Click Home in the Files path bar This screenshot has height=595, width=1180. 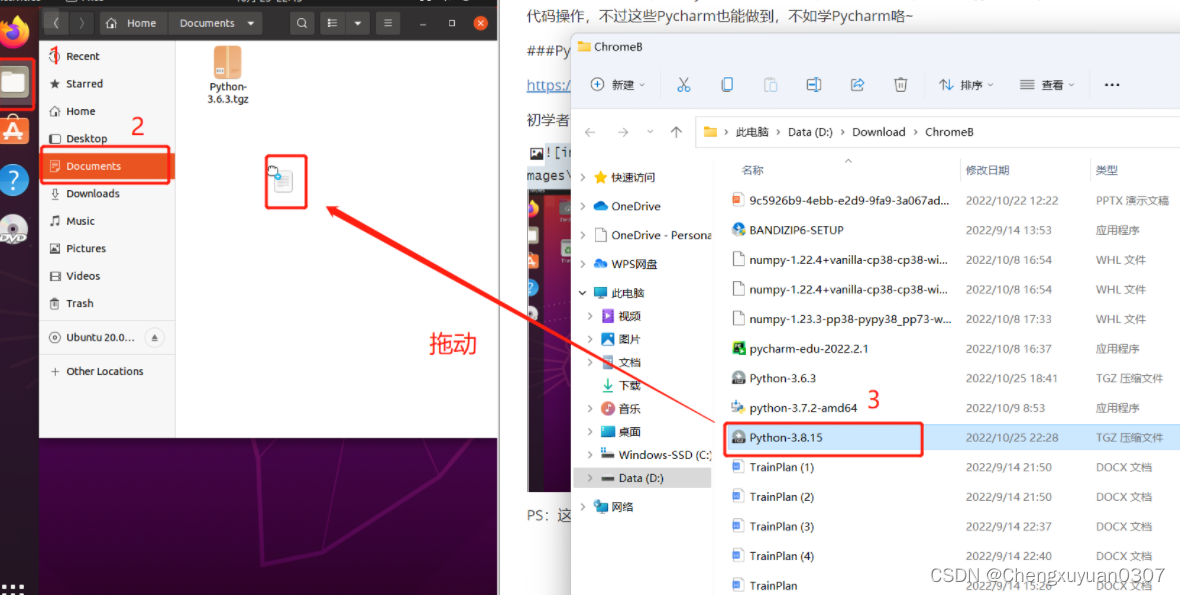click(x=132, y=23)
